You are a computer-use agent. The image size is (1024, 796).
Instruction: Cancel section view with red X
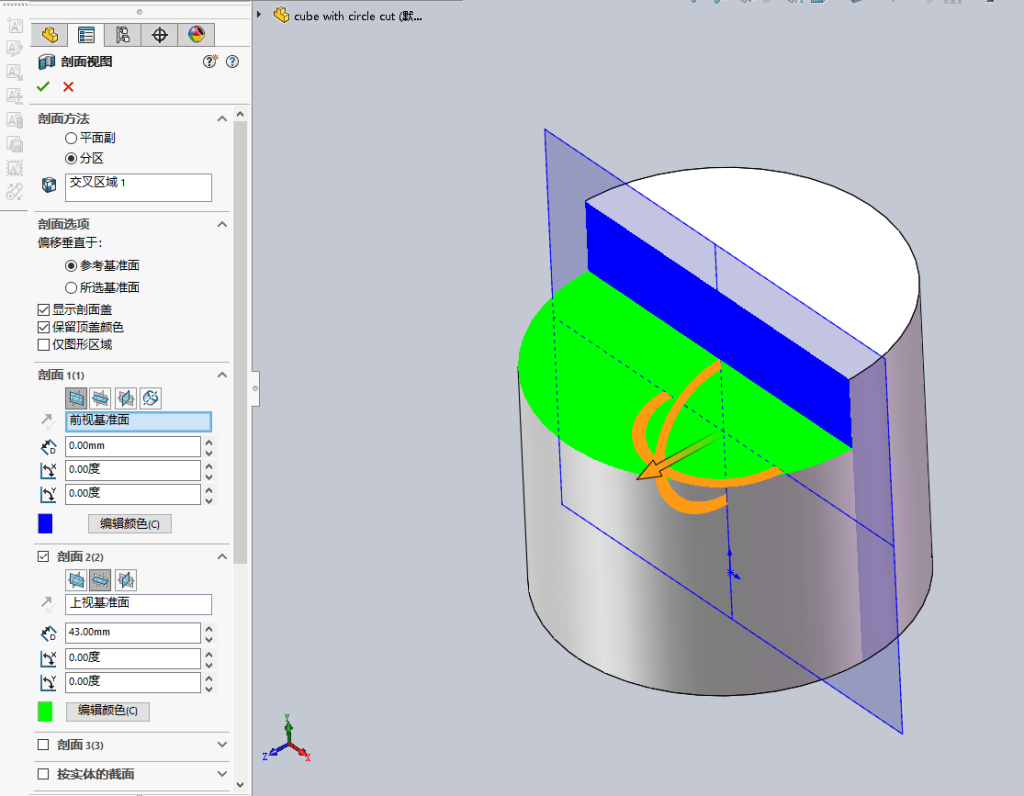[x=68, y=86]
